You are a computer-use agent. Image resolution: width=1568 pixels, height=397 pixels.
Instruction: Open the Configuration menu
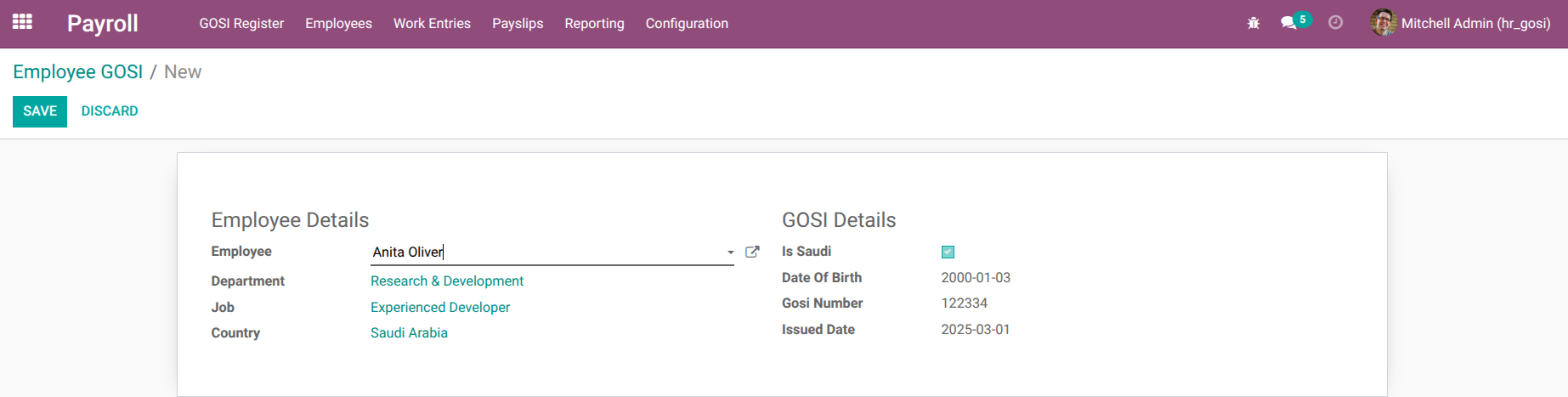(687, 24)
